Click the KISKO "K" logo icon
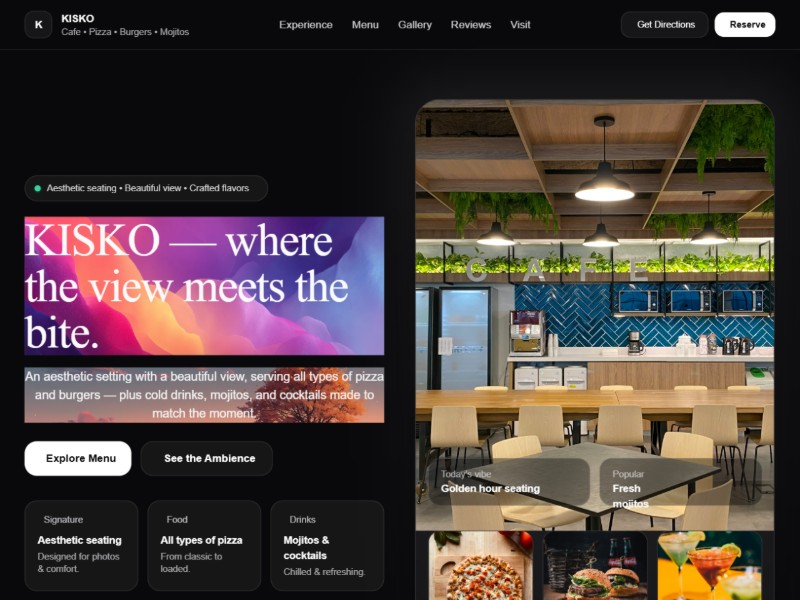 (38, 24)
